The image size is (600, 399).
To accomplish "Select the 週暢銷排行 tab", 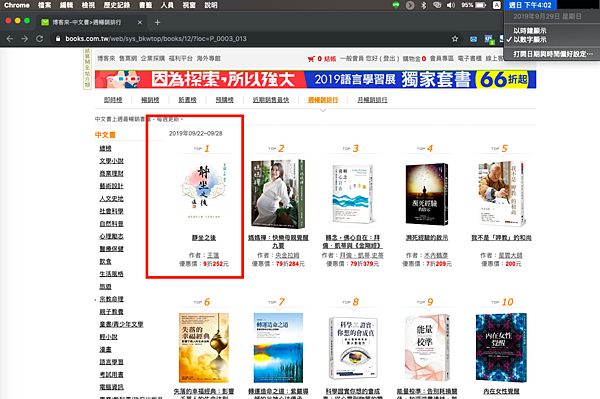I will (323, 100).
